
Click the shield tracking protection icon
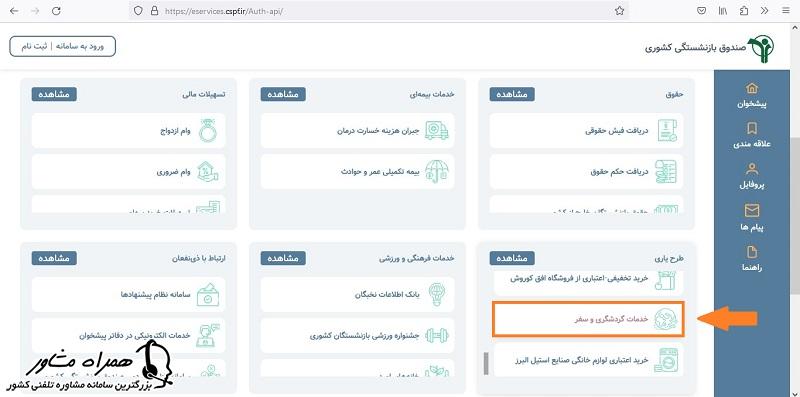[138, 11]
